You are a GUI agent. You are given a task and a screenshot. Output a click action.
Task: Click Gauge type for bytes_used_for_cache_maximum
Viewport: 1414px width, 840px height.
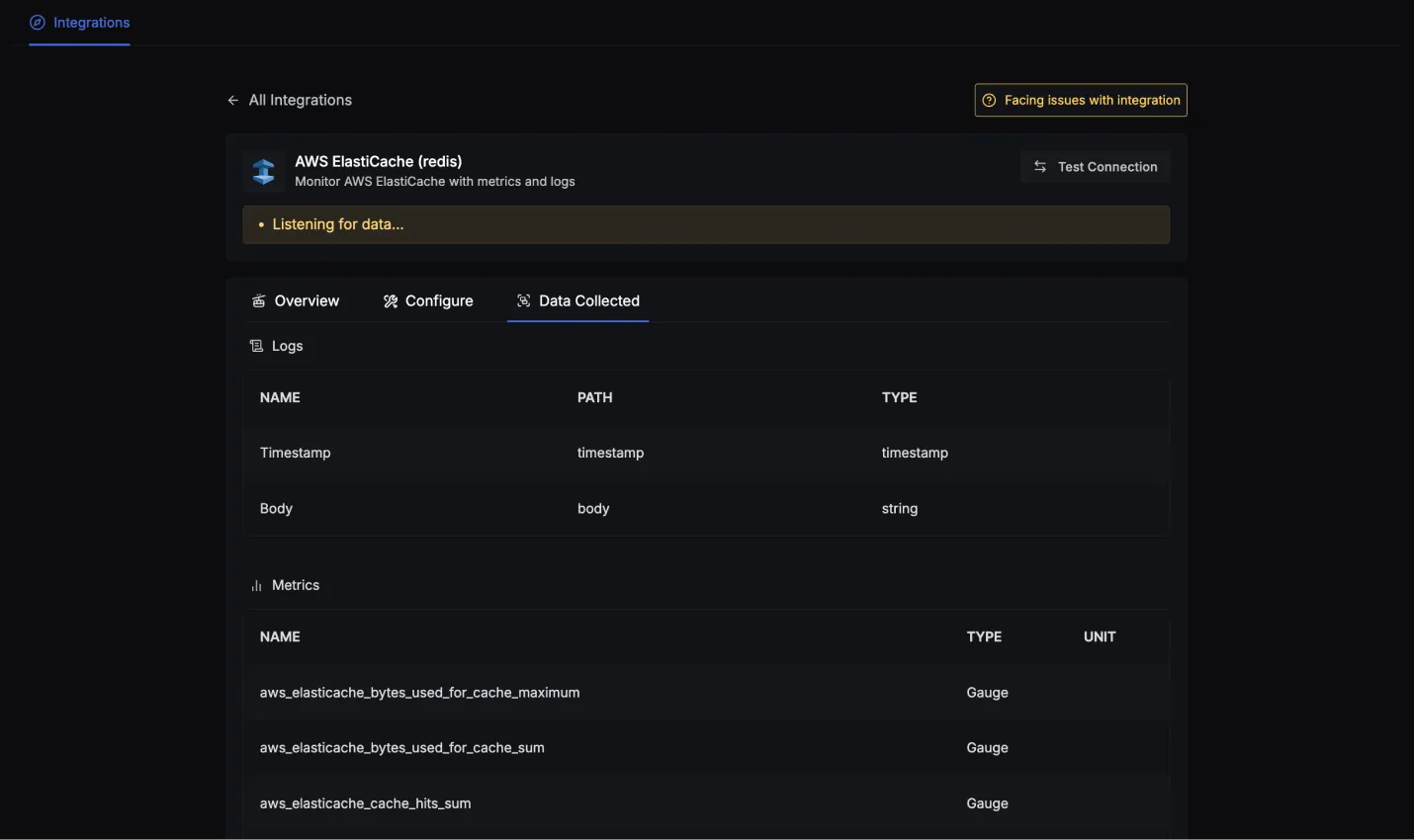click(988, 693)
